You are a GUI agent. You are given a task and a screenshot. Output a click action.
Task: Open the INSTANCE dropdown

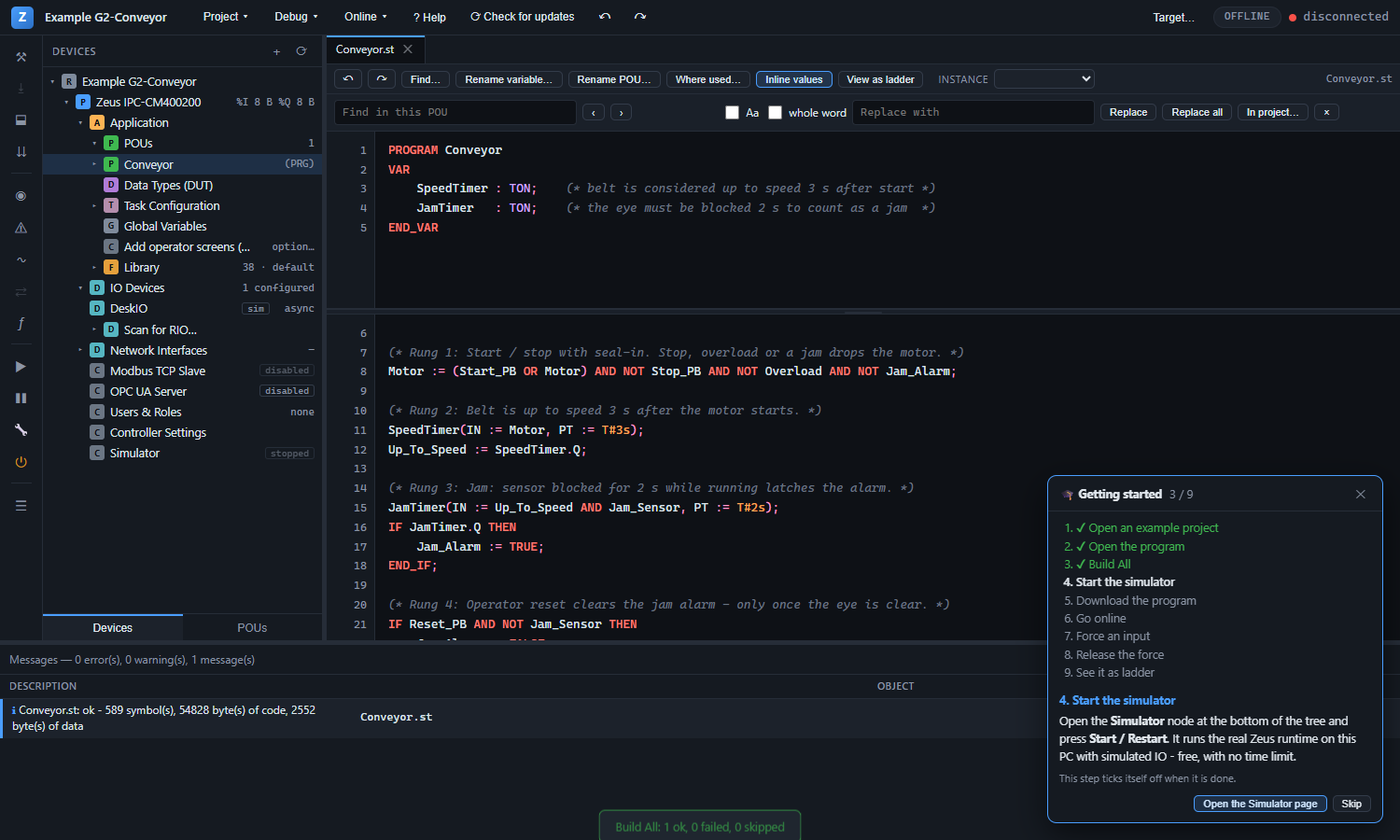point(1043,79)
